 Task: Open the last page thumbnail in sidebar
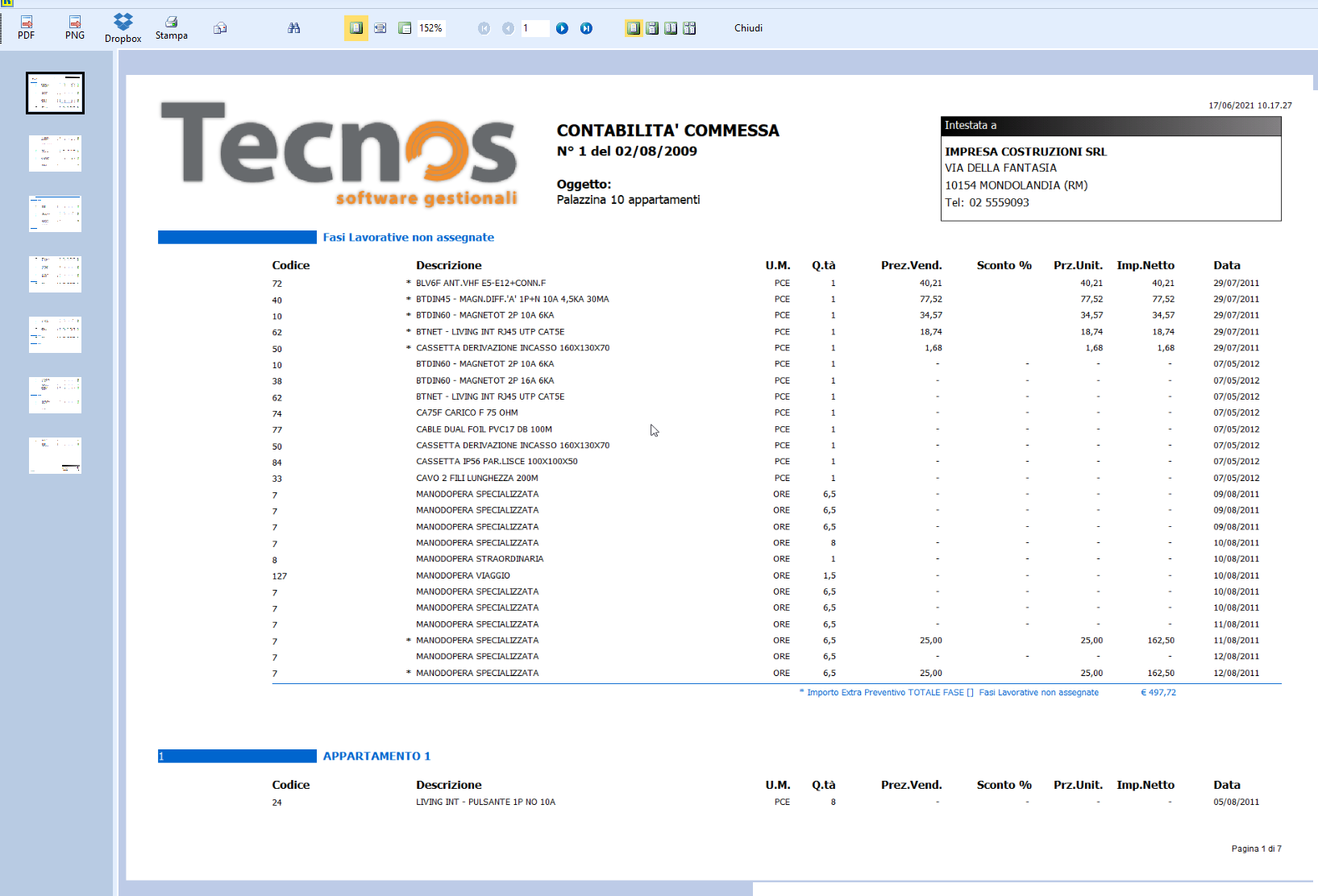coord(55,455)
